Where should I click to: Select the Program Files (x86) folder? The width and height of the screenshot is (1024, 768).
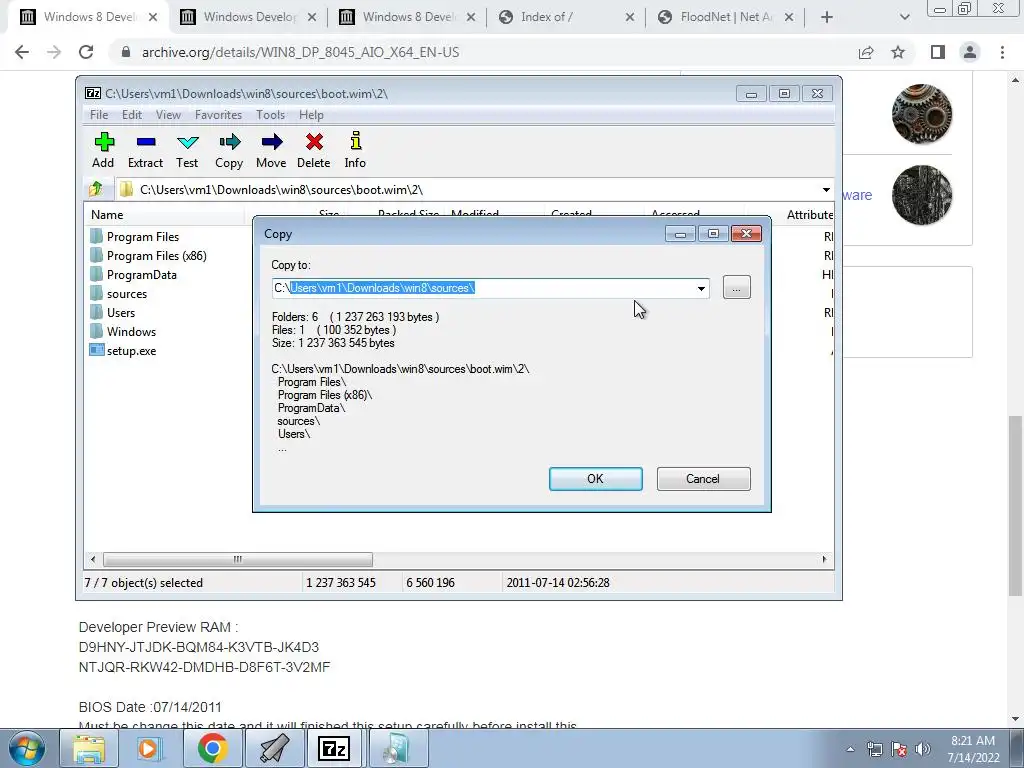click(x=148, y=255)
